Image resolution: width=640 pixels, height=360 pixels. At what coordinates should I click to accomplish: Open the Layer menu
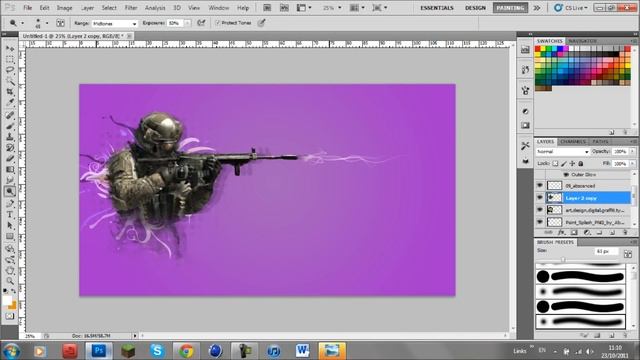pos(87,8)
